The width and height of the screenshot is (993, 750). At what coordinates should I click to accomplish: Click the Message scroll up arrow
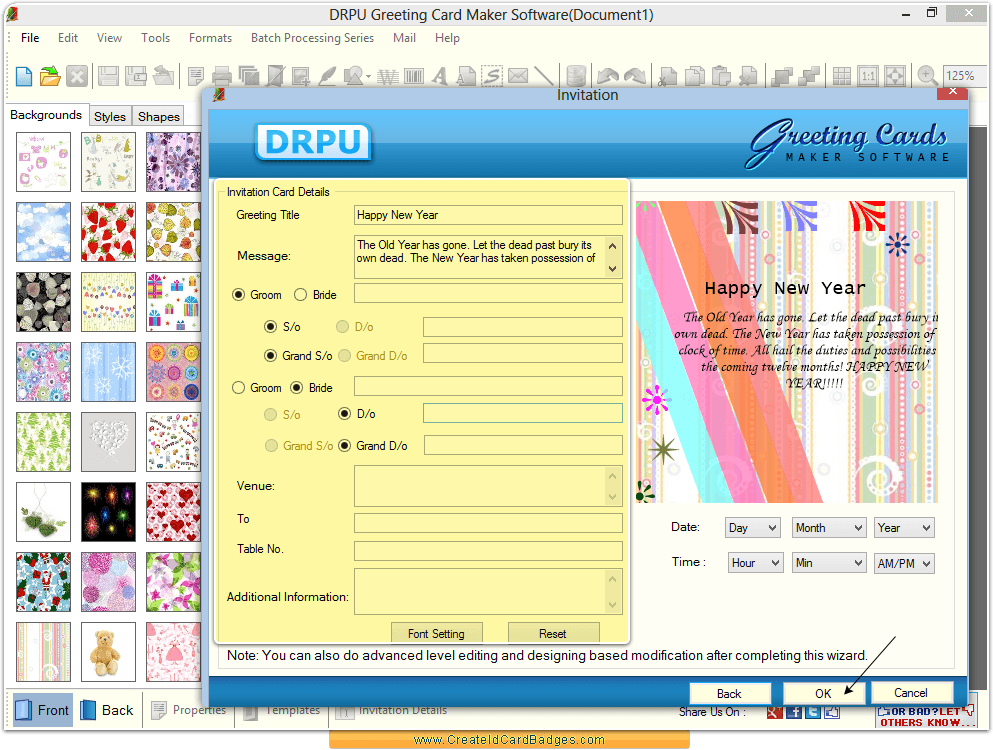pos(612,246)
